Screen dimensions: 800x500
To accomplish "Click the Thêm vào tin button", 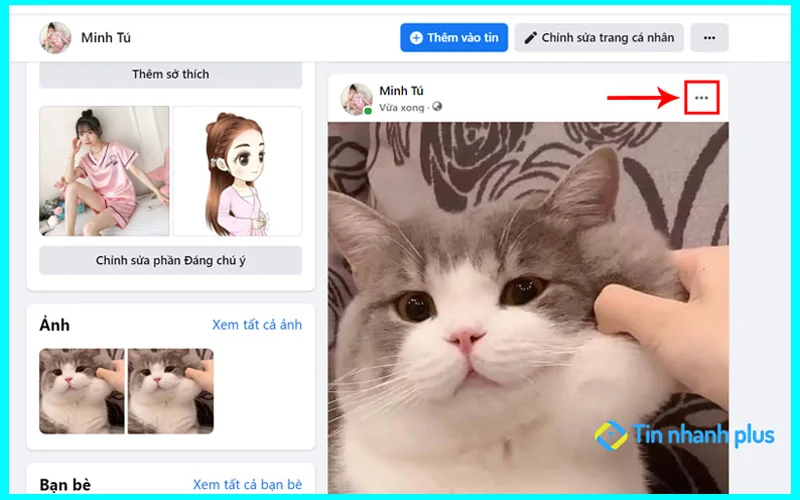I will pyautogui.click(x=454, y=38).
